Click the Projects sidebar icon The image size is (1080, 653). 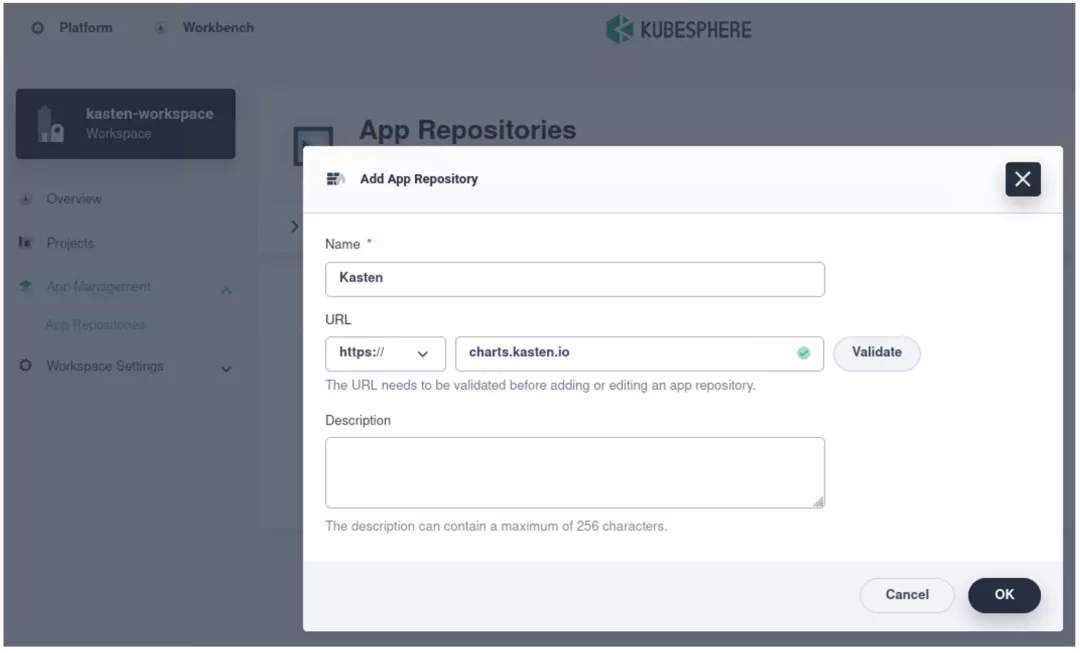tap(25, 242)
